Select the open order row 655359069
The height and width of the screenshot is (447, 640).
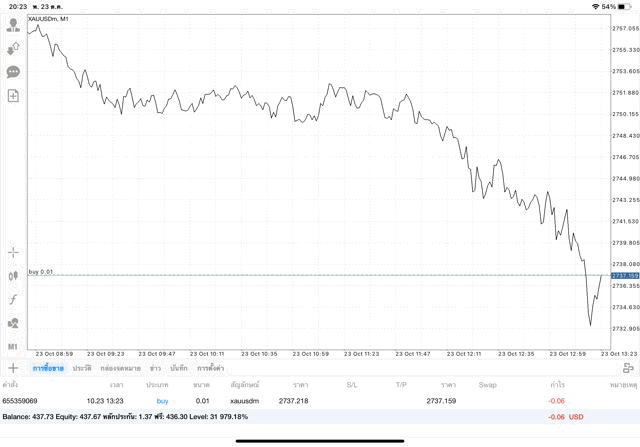300,401
